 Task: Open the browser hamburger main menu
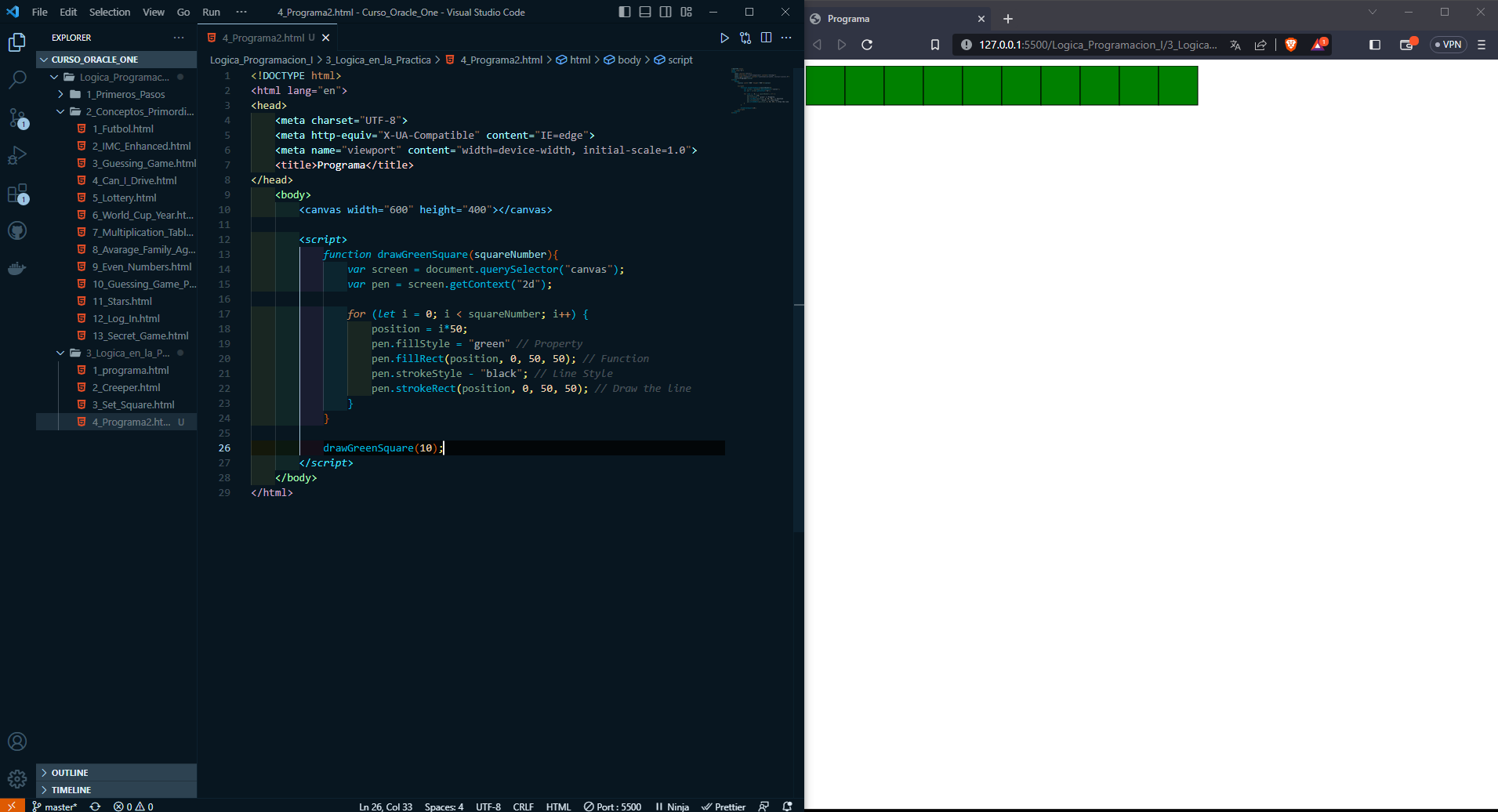(x=1482, y=45)
